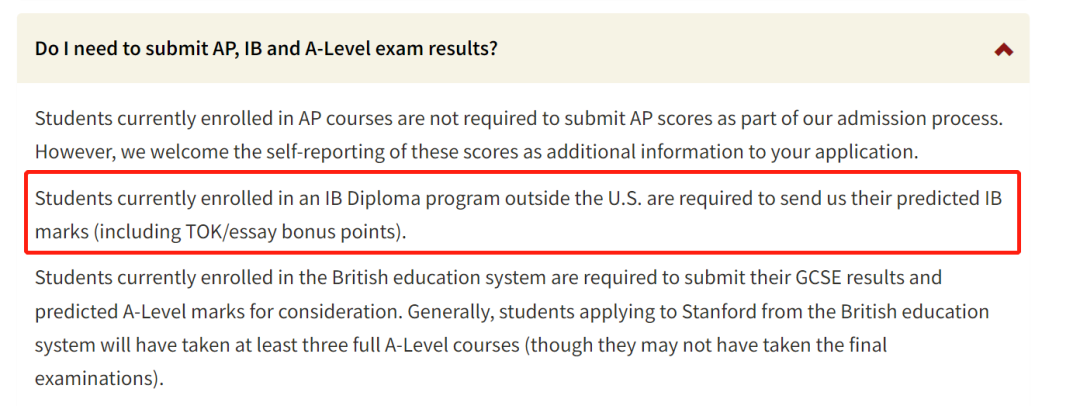This screenshot has height=406, width=1080.
Task: Collapse the FAQ with the red chevron icon
Action: (x=1004, y=50)
